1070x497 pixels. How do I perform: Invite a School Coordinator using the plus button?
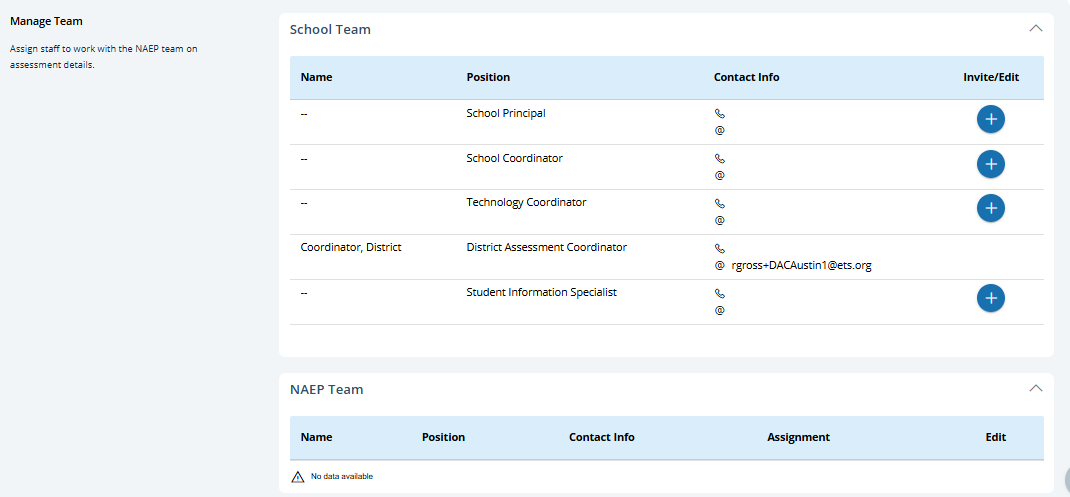click(990, 164)
